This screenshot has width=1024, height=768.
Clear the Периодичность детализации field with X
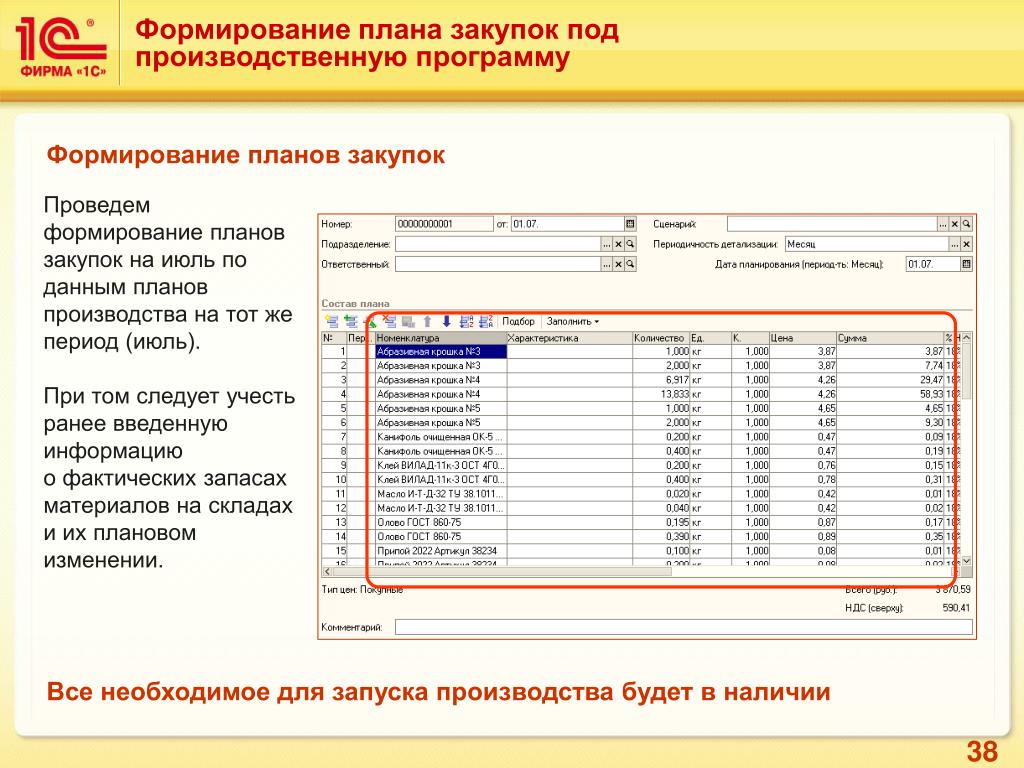[x=967, y=244]
